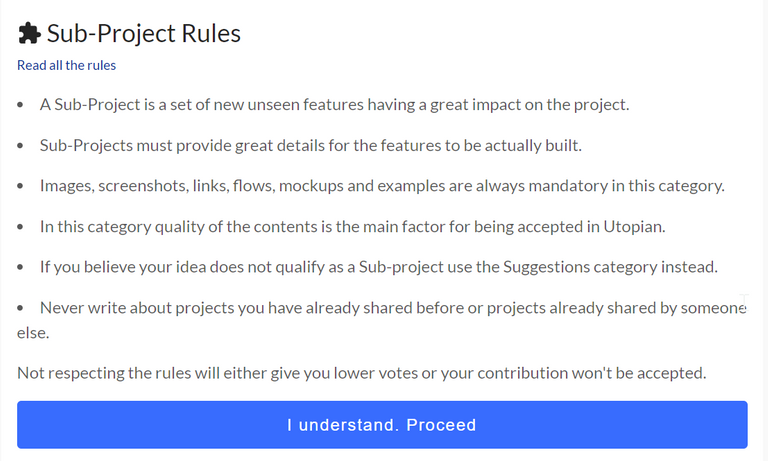Click the bullet dot before A Sub-Project is
The height and width of the screenshot is (461, 768).
pos(20,105)
